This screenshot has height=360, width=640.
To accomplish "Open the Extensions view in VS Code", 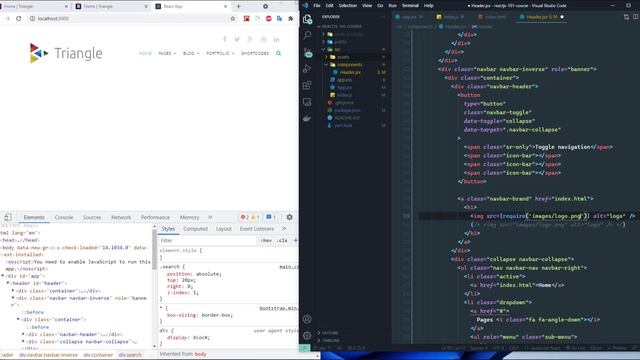I will click(x=307, y=85).
